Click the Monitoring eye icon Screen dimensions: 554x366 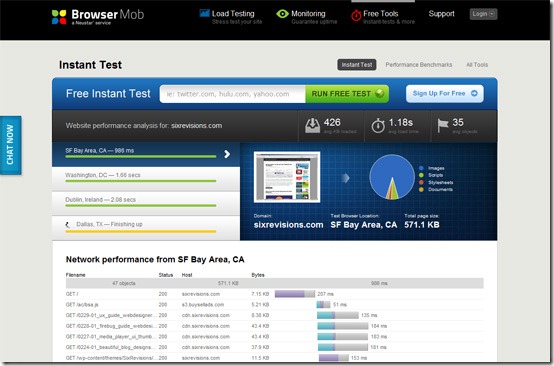pyautogui.click(x=282, y=14)
